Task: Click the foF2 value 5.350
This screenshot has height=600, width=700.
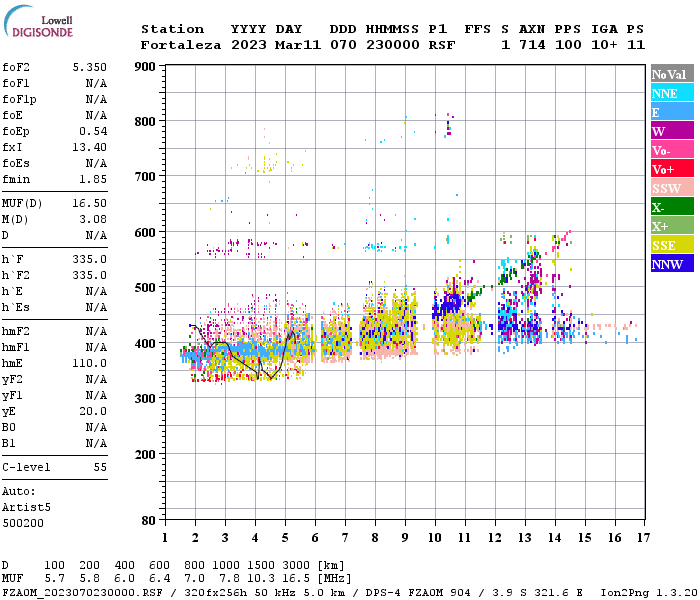Action: pos(90,67)
